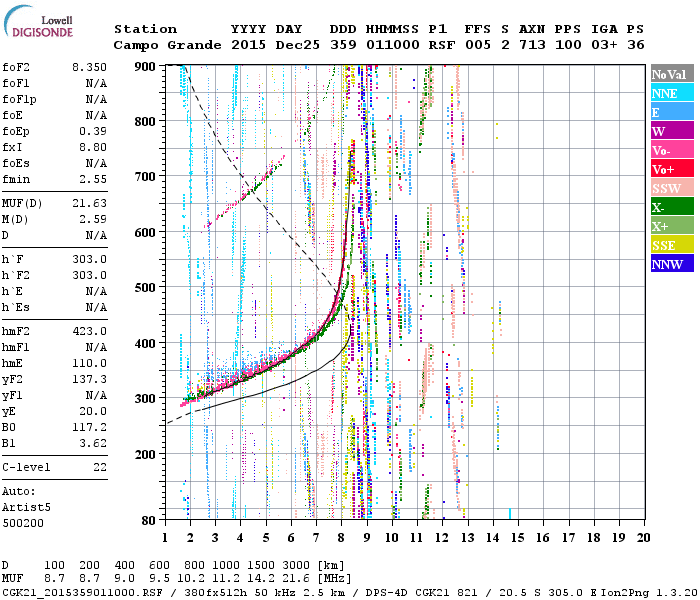Click the fmin value 2.55

click(93, 179)
